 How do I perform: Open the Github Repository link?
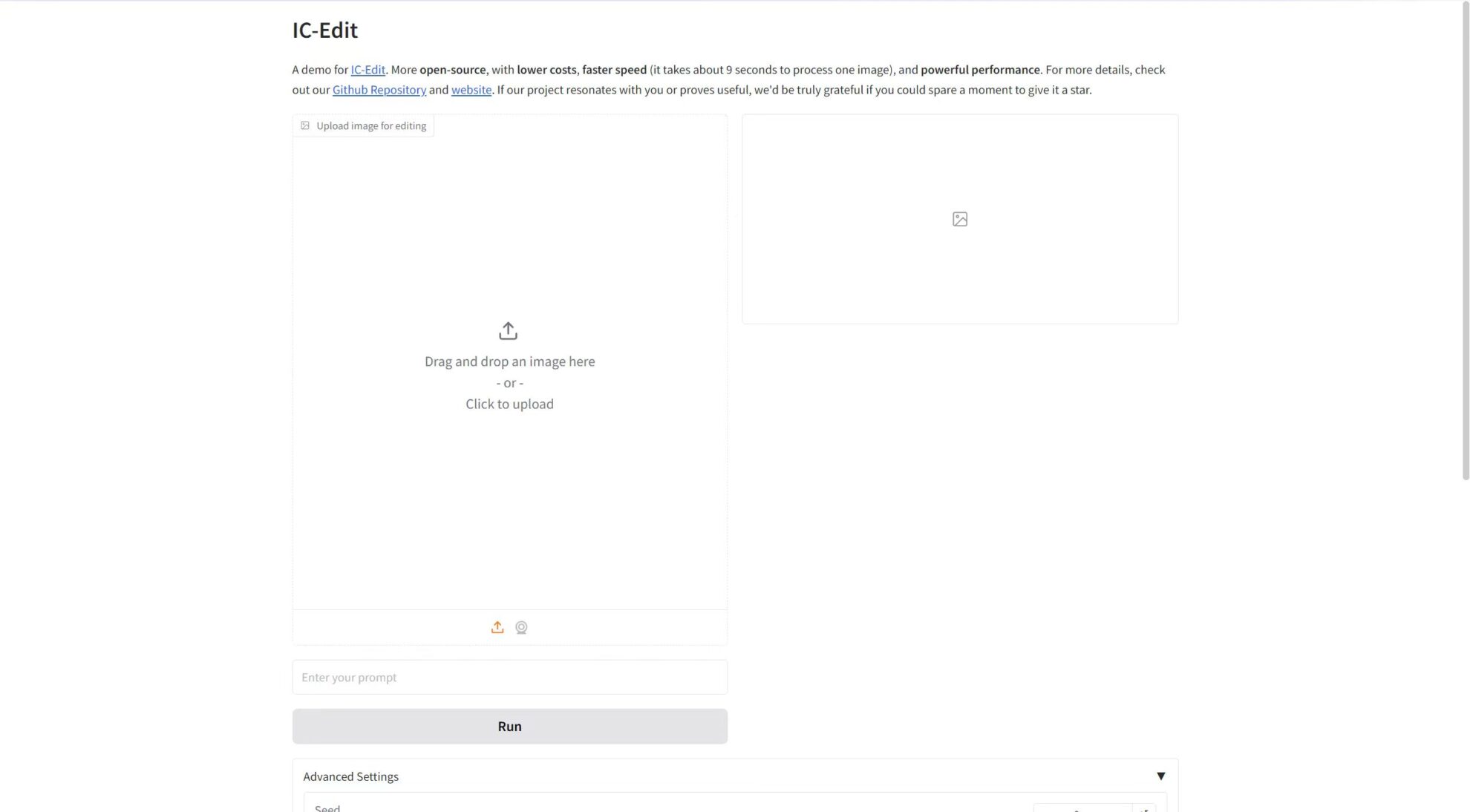tap(379, 90)
